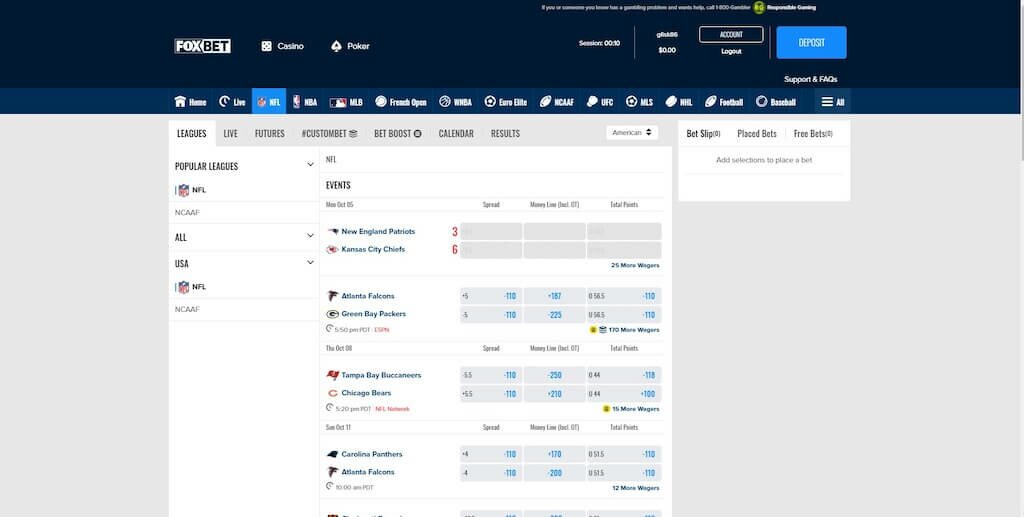Open Casino dice icon
The width and height of the screenshot is (1024, 517).
[266, 46]
